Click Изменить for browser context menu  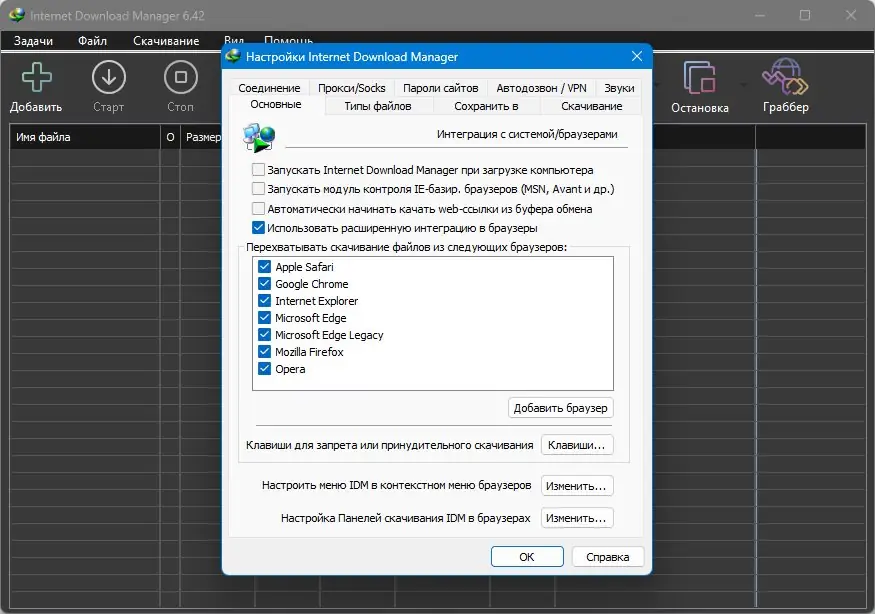point(576,486)
